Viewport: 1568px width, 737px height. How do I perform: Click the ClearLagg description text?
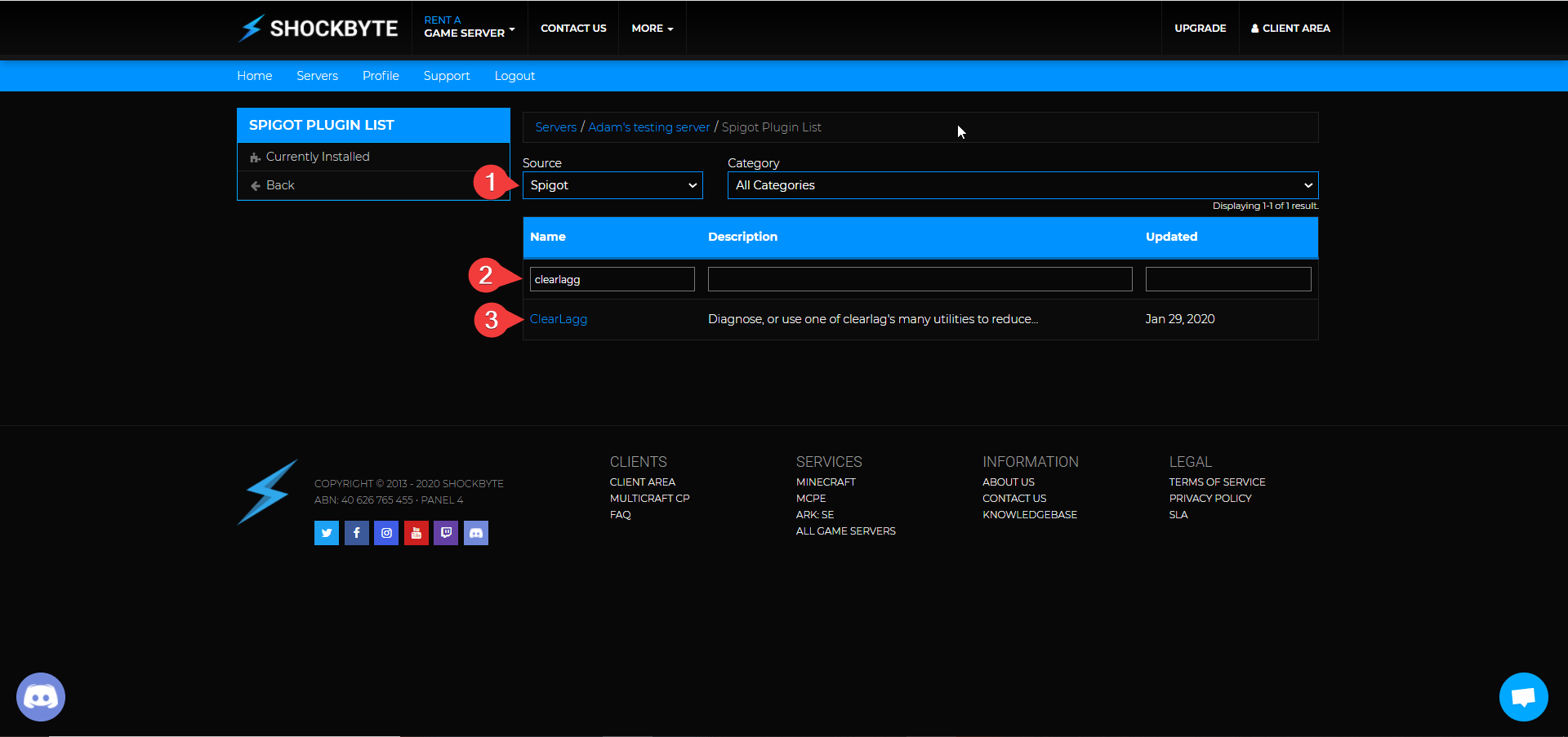point(873,319)
